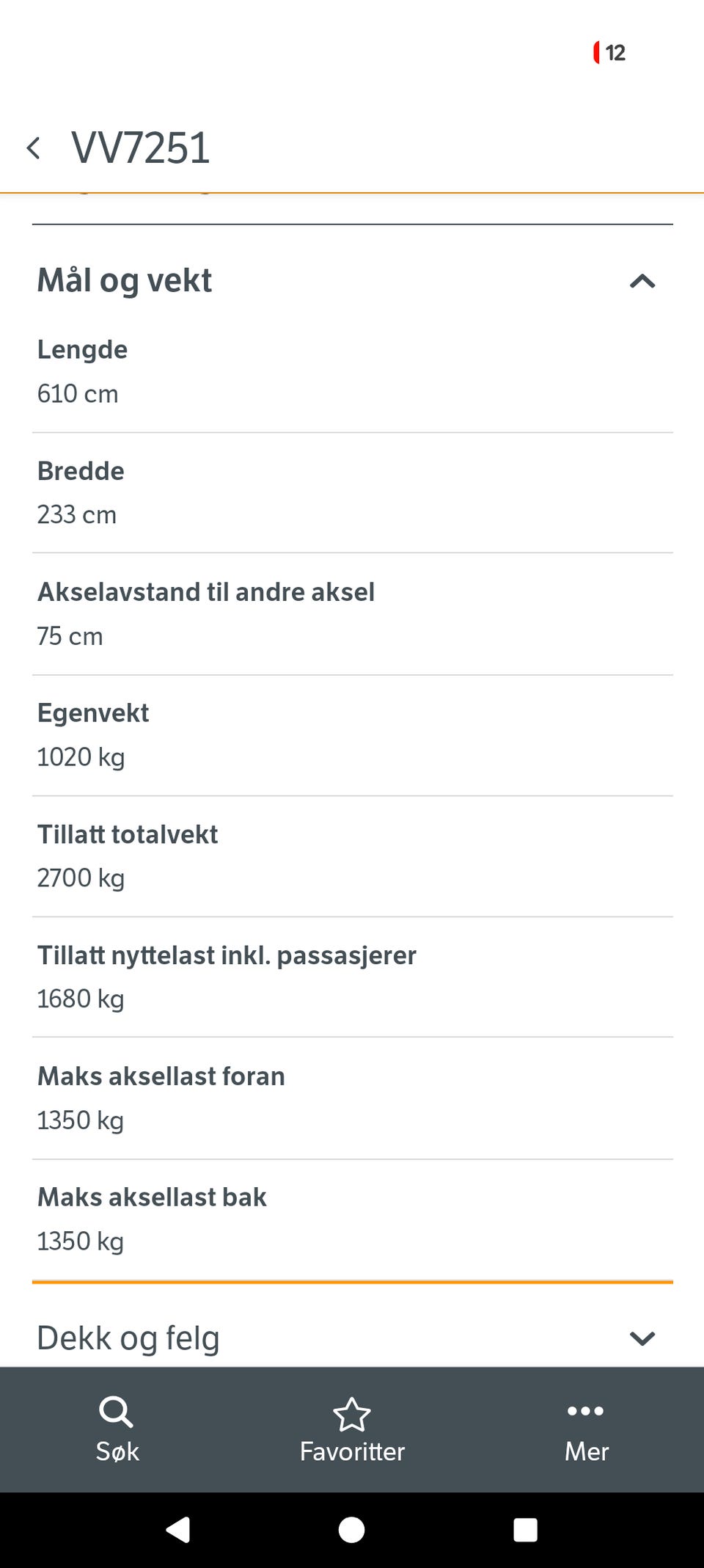Tap the battery status indicator
Image resolution: width=704 pixels, height=1568 pixels.
tap(609, 53)
